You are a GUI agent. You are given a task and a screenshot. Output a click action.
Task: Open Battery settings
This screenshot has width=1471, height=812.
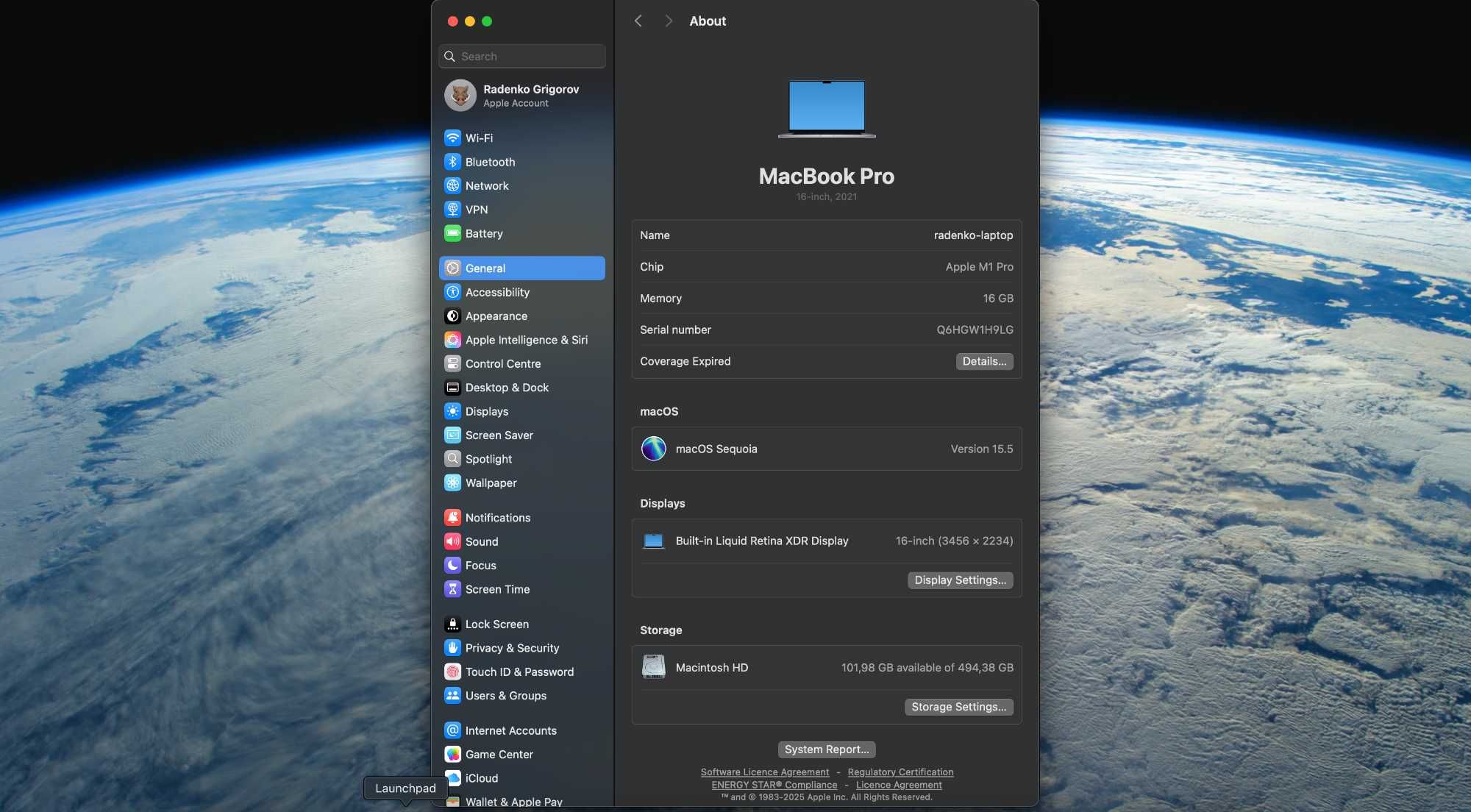point(521,233)
